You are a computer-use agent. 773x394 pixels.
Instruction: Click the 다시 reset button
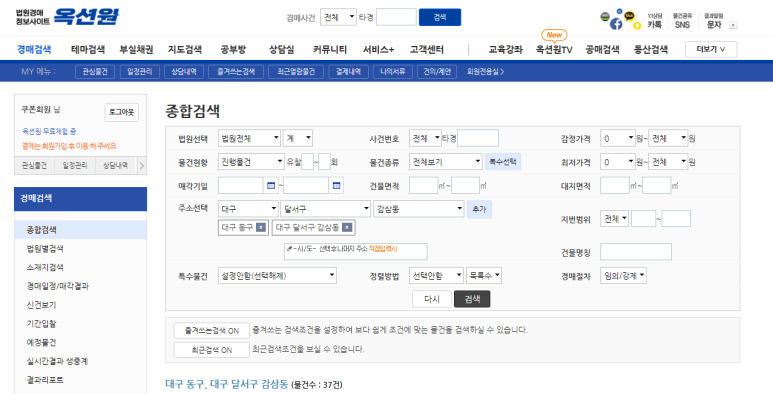(x=432, y=299)
